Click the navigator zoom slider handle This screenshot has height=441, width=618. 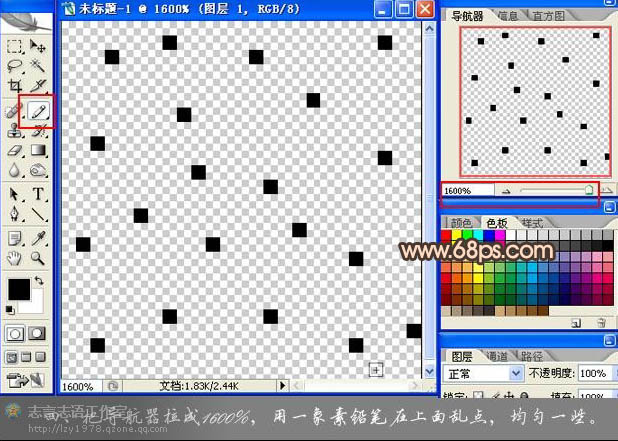(x=589, y=190)
